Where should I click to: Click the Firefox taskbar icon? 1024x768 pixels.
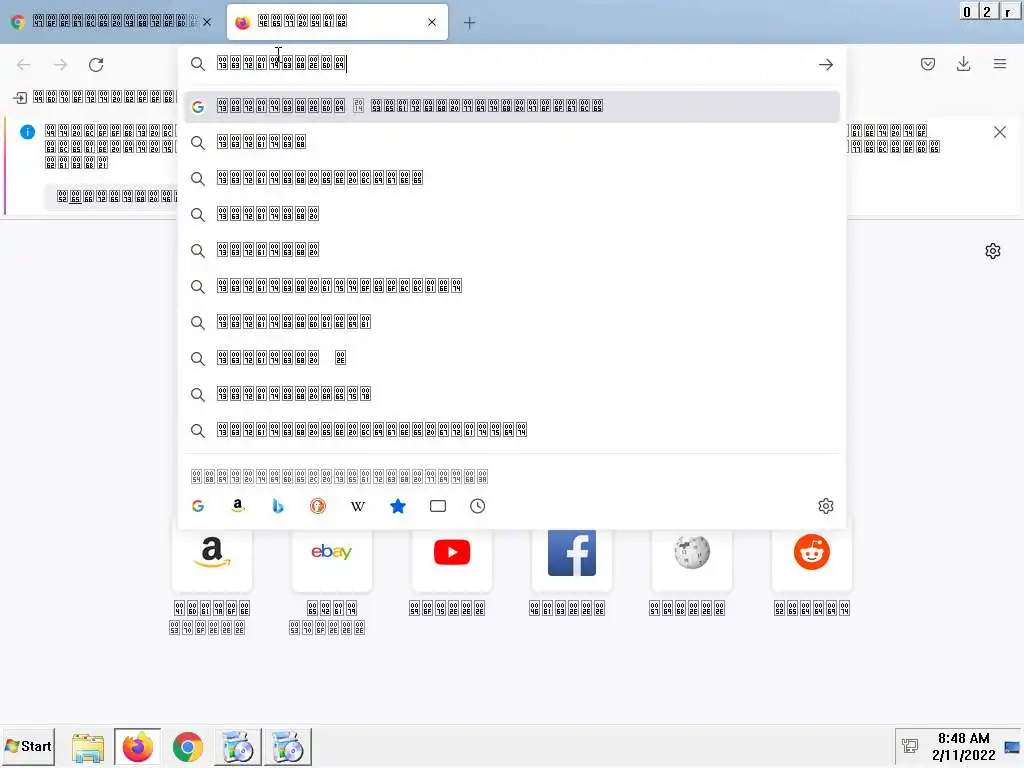pyautogui.click(x=138, y=747)
